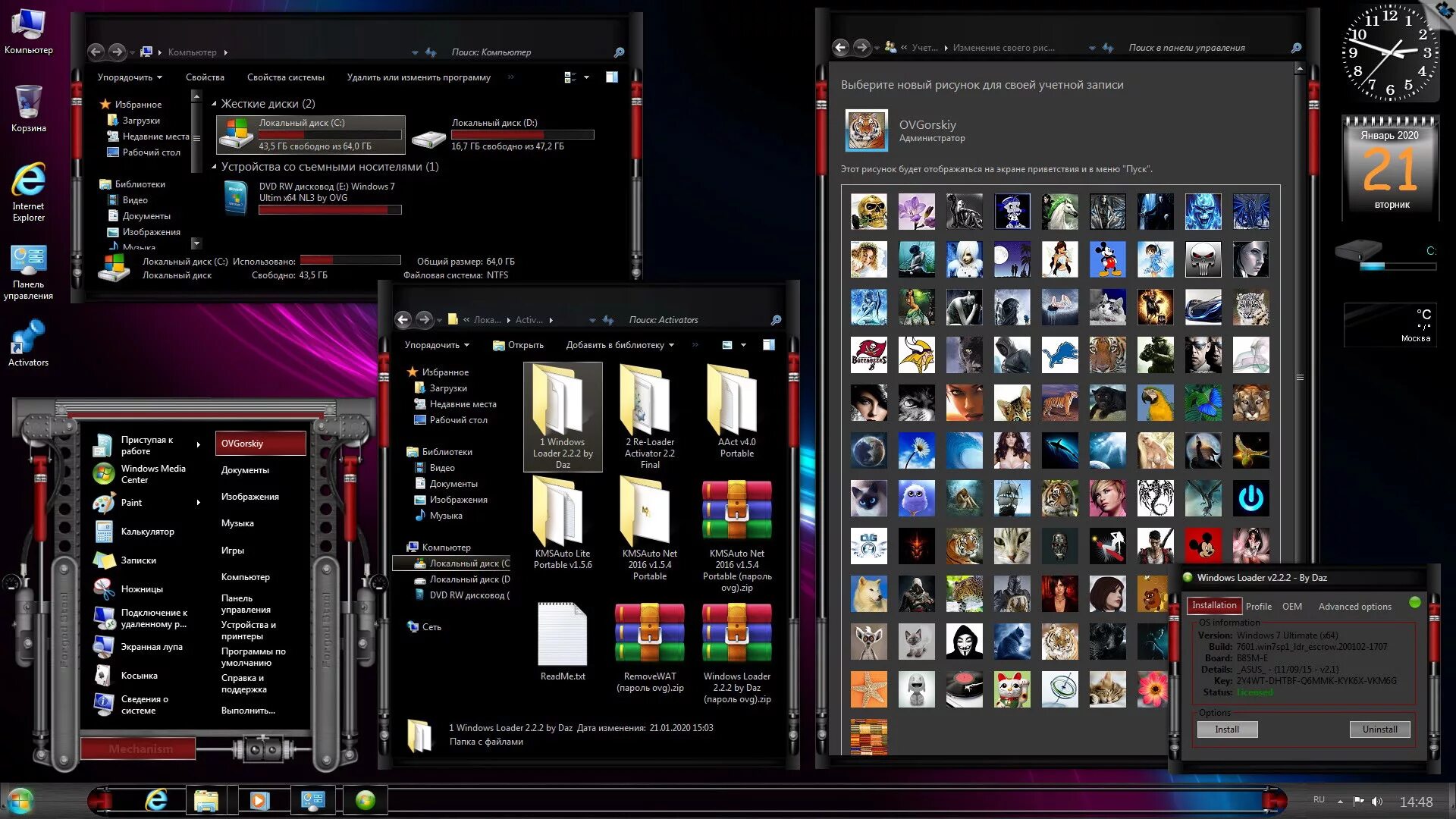The width and height of the screenshot is (1456, 819).
Task: Open Paint from the Start menu
Action: click(x=131, y=503)
